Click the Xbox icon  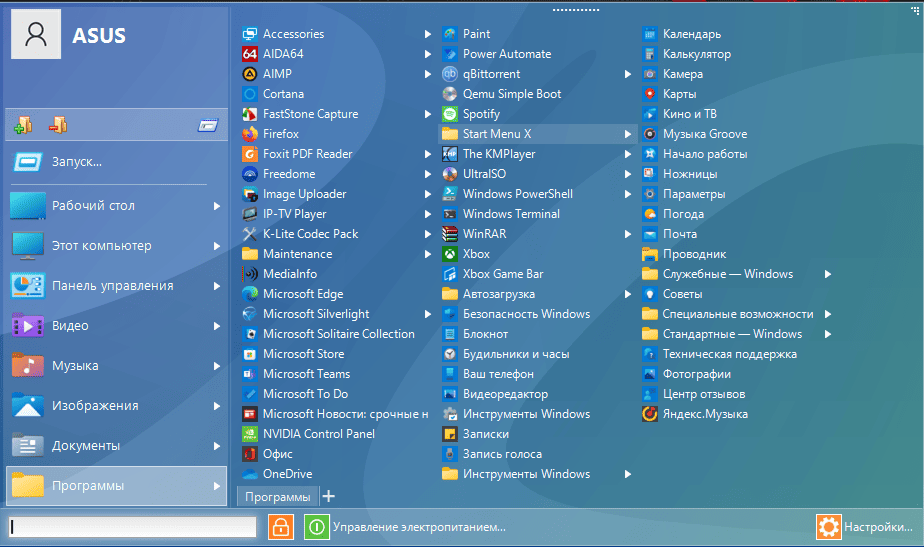tap(450, 253)
